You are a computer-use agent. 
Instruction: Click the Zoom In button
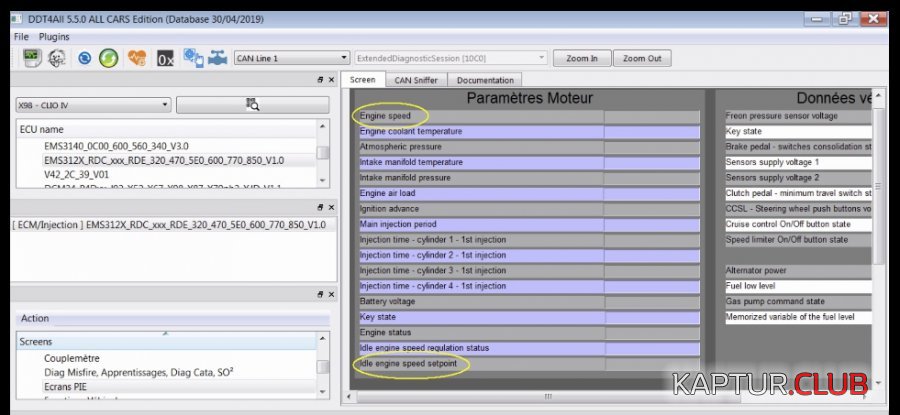click(x=581, y=59)
